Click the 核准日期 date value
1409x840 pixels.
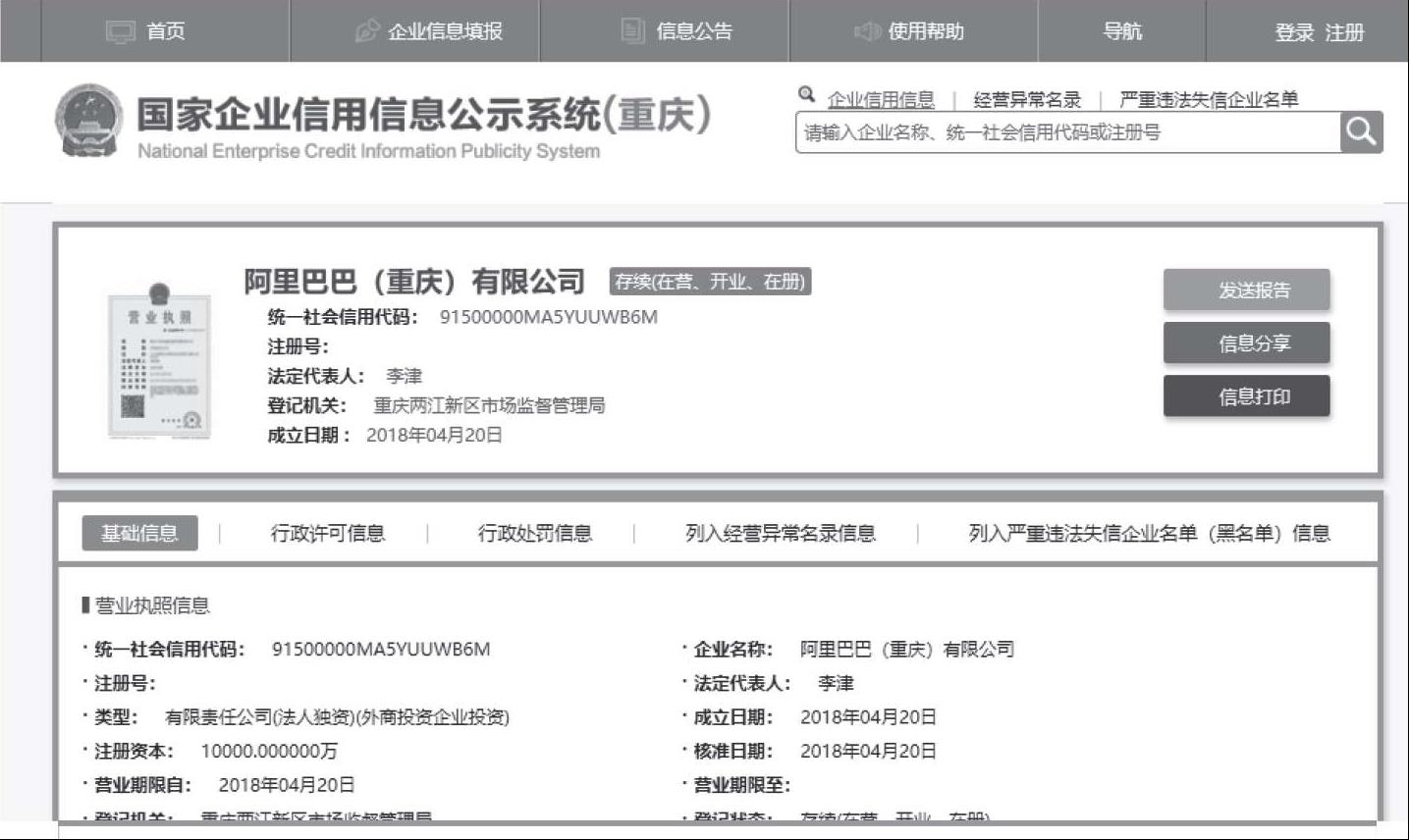pos(868,751)
